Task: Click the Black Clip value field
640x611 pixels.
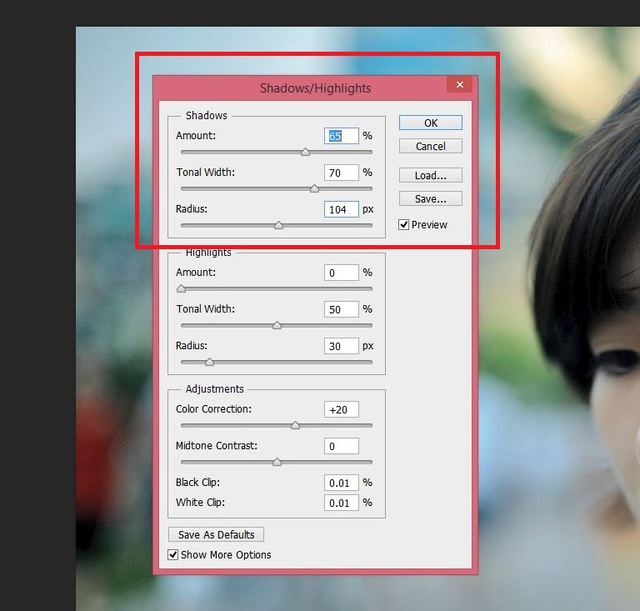Action: (341, 483)
